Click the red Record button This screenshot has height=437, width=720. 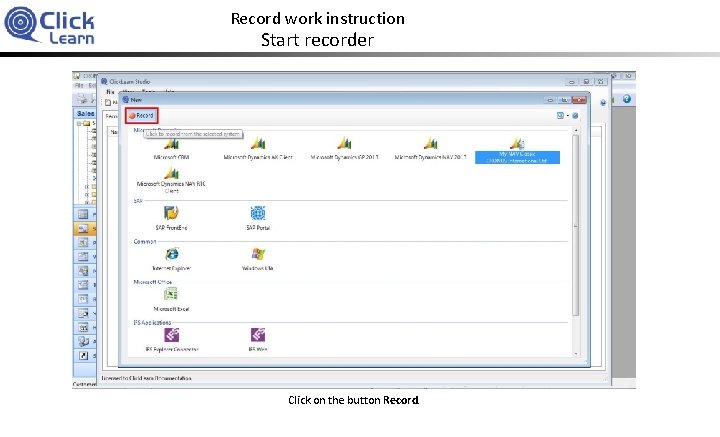[x=142, y=116]
